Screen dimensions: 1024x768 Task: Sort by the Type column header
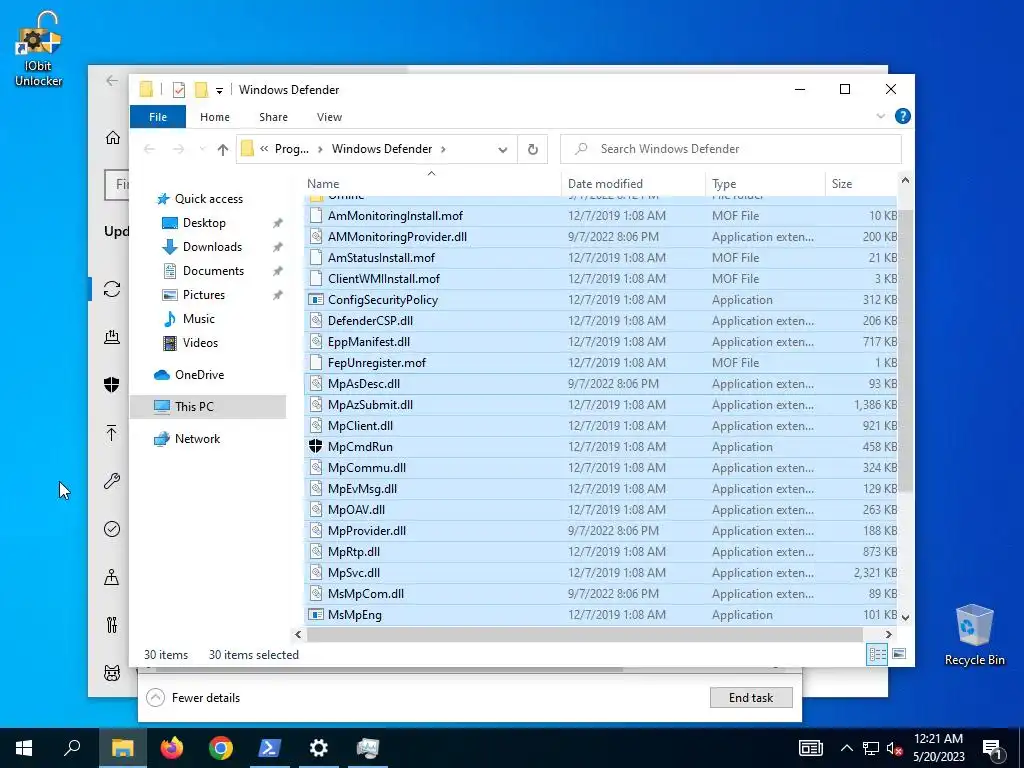tap(765, 184)
